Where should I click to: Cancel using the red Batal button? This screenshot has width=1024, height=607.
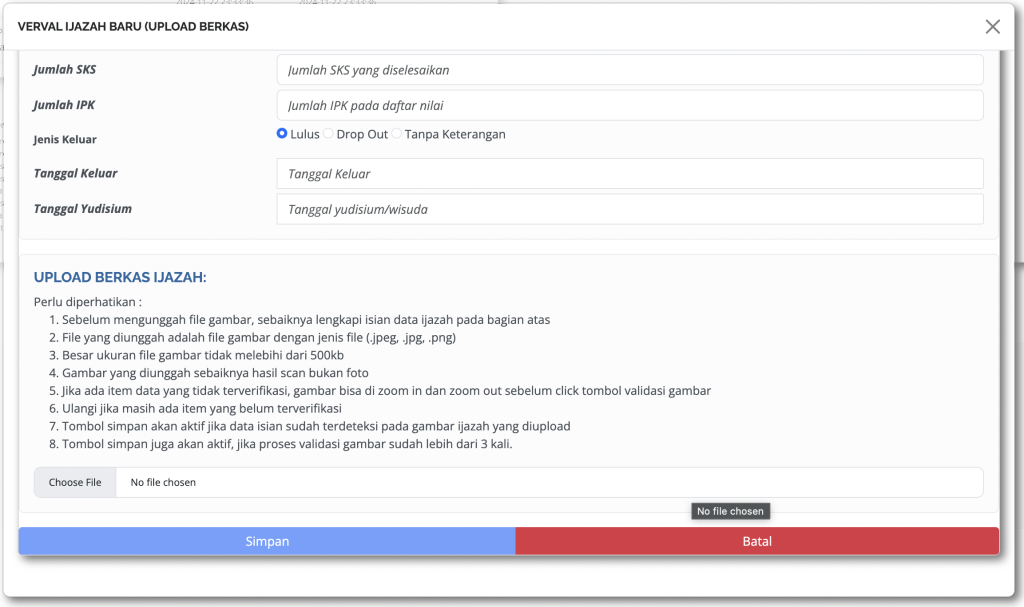click(x=757, y=541)
